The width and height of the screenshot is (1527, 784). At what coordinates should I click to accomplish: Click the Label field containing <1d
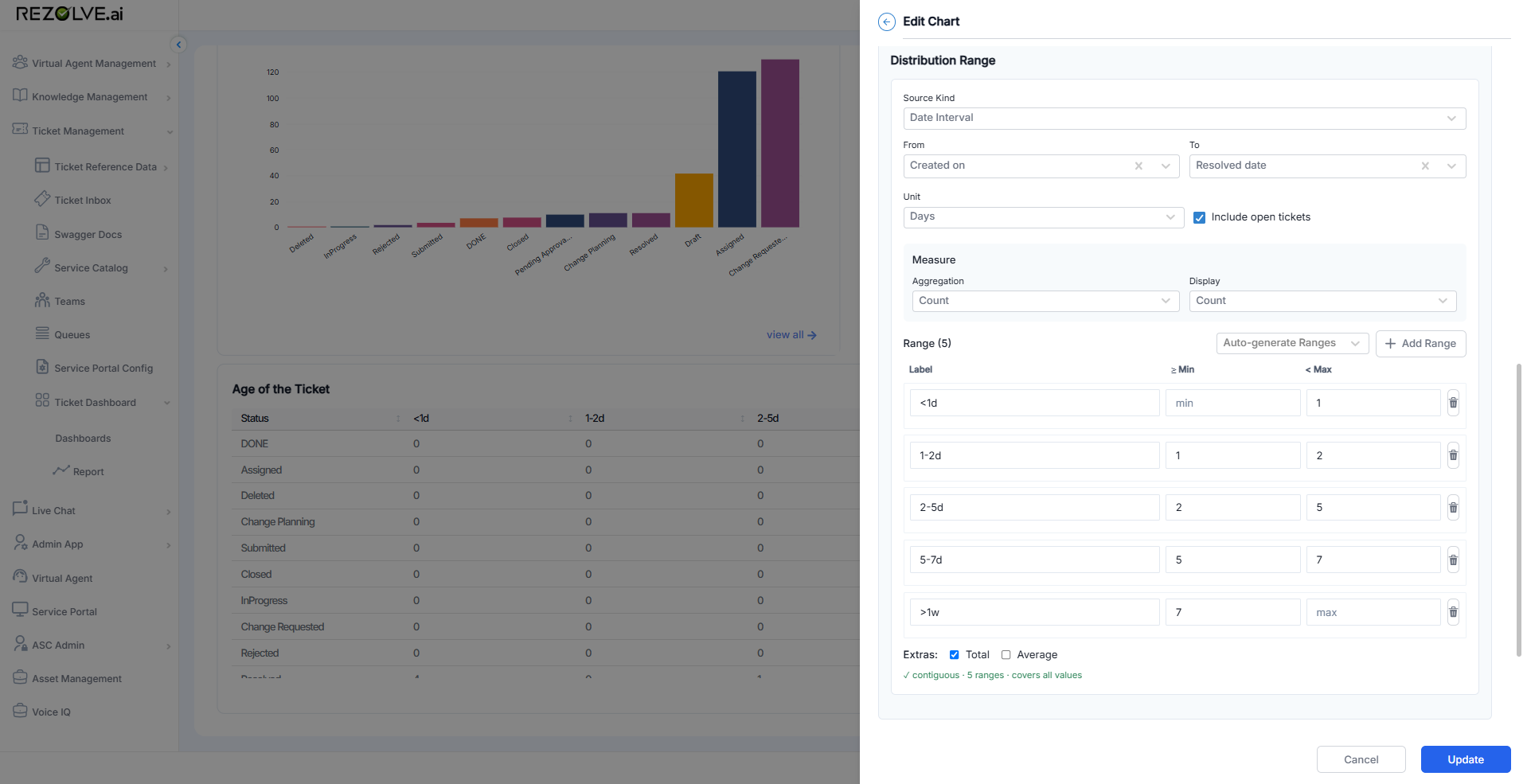tap(1034, 403)
